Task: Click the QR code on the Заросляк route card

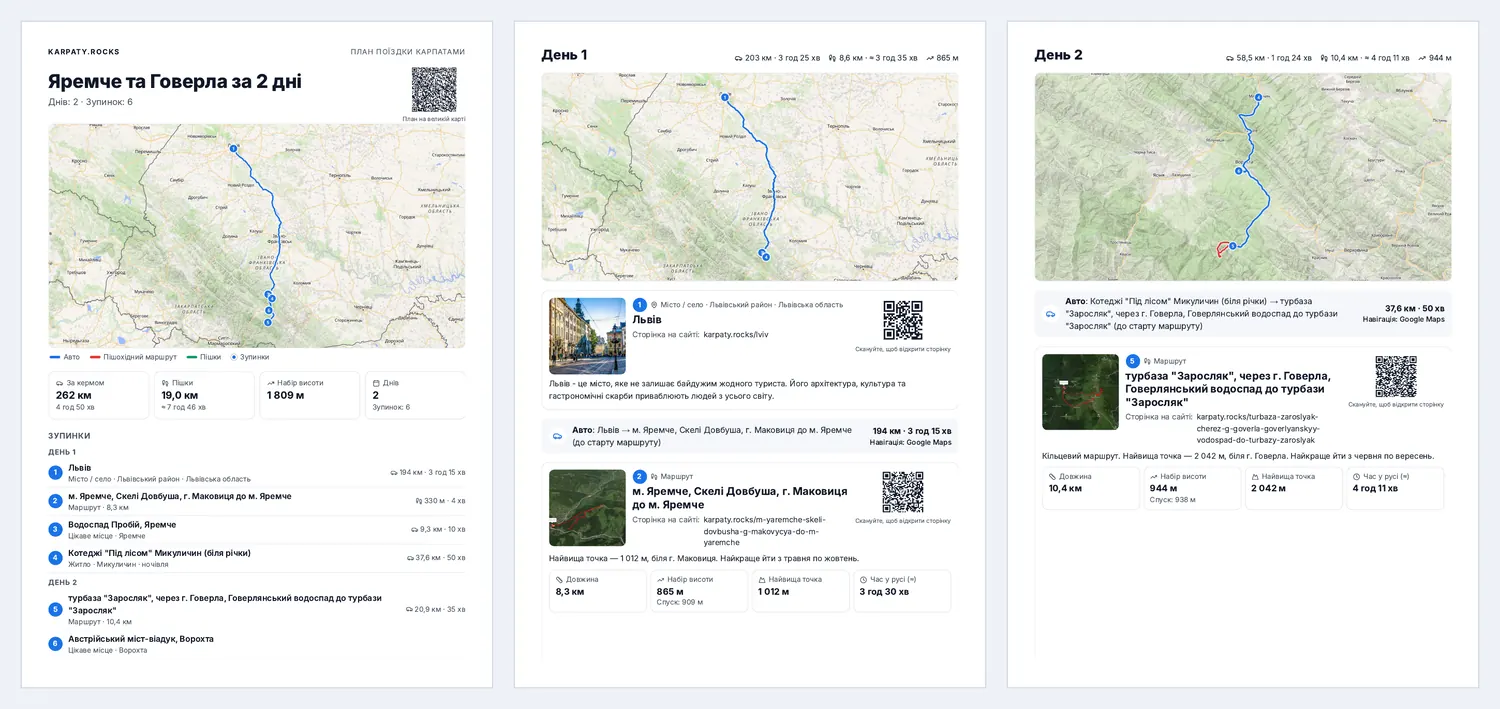Action: click(x=1395, y=376)
